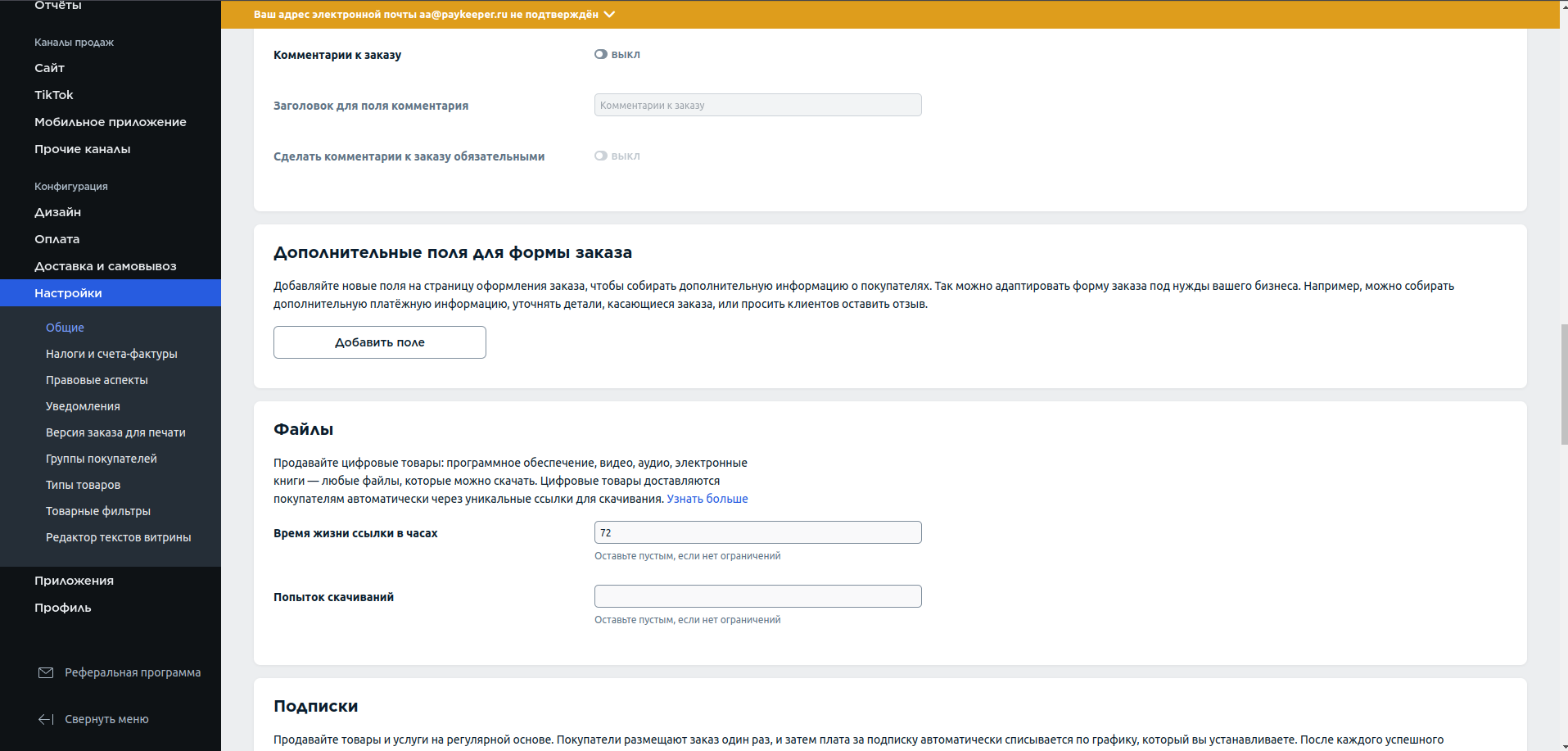Open the Узнать больше link

[707, 499]
